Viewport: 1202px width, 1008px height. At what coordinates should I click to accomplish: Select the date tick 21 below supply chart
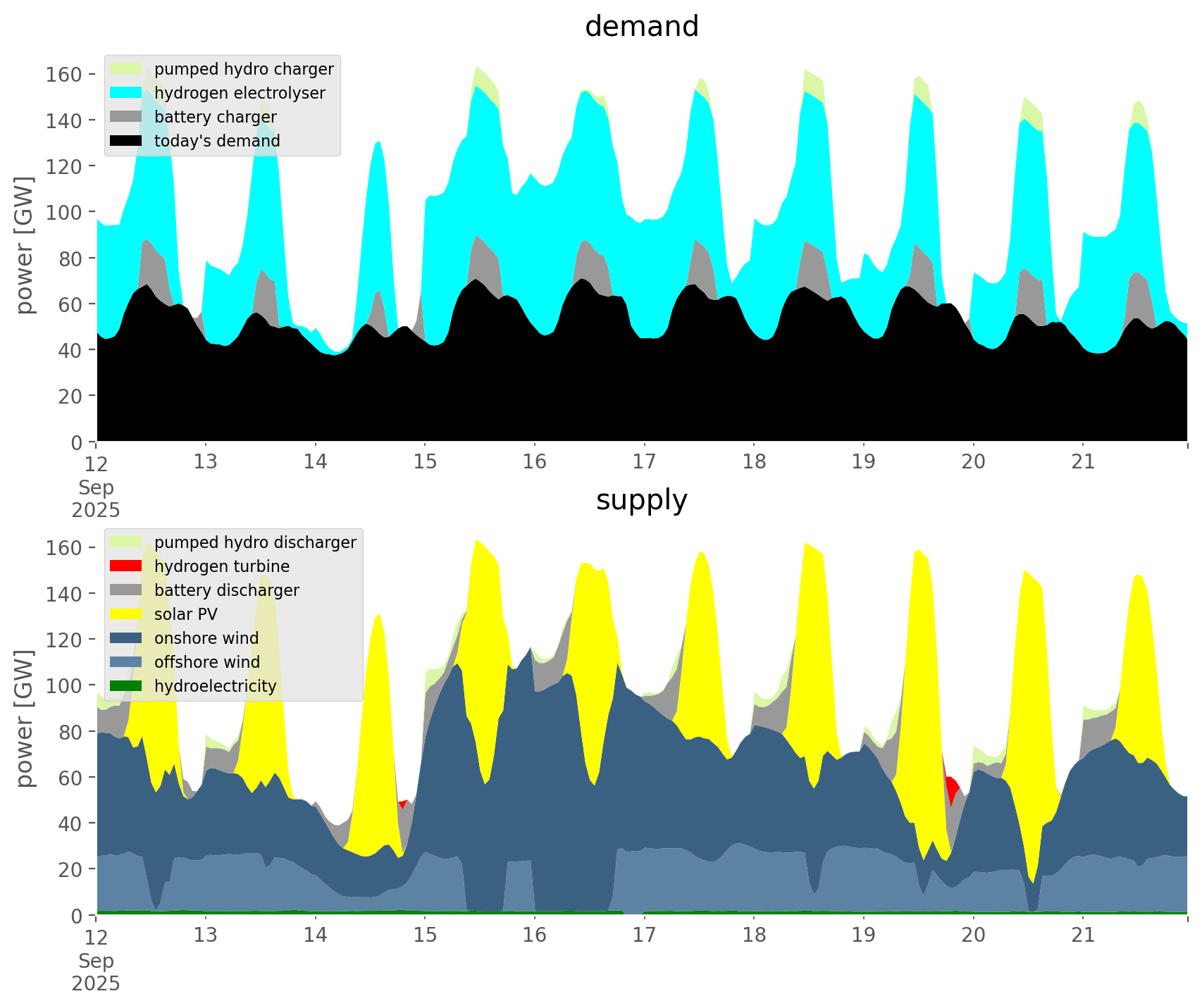pyautogui.click(x=1083, y=935)
